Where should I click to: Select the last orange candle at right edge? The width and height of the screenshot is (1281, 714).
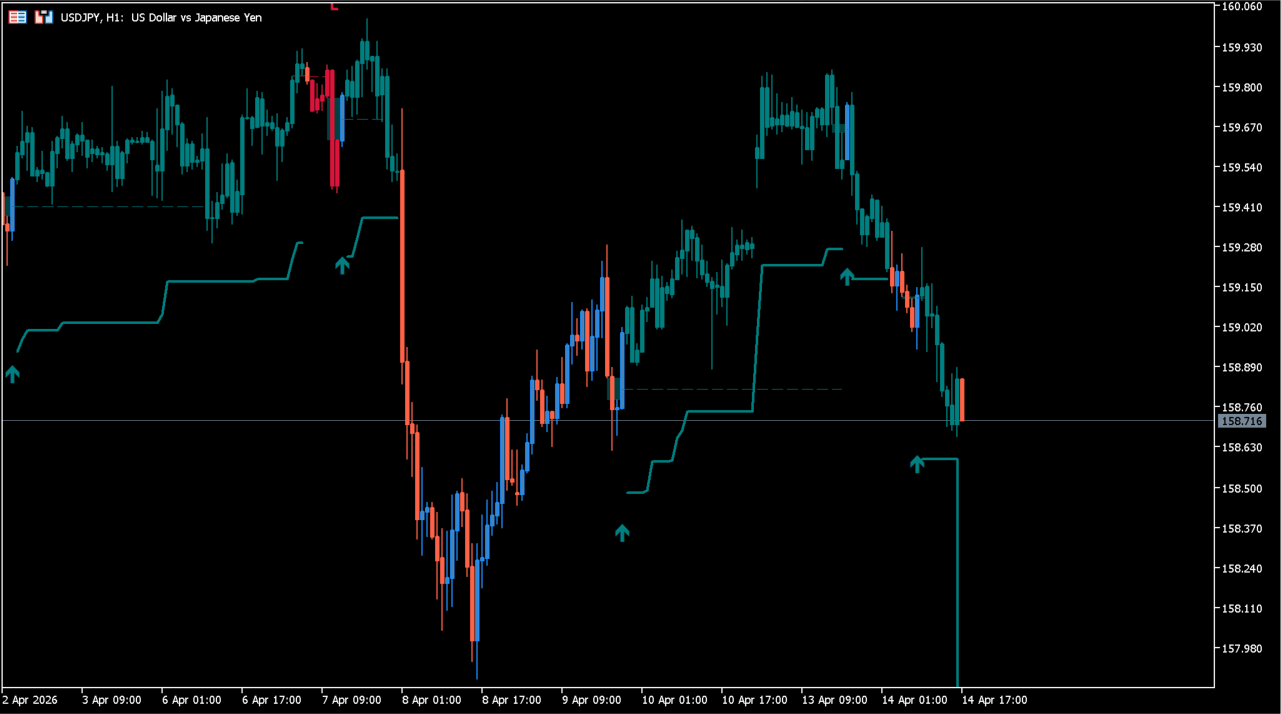coord(962,400)
